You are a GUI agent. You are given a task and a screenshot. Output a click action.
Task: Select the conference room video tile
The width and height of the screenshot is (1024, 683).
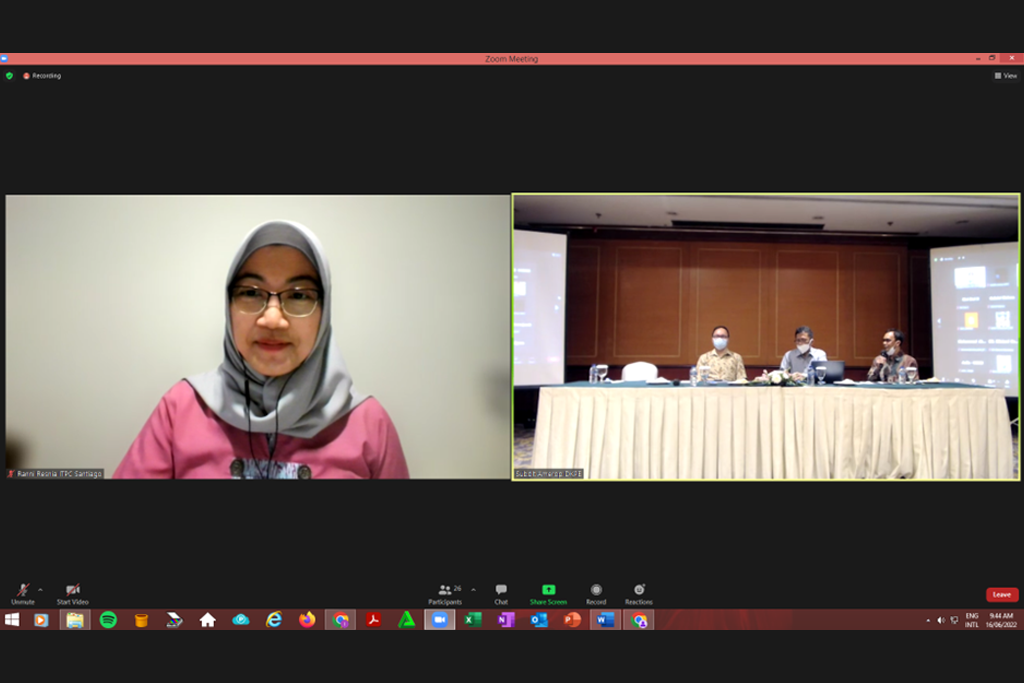766,337
